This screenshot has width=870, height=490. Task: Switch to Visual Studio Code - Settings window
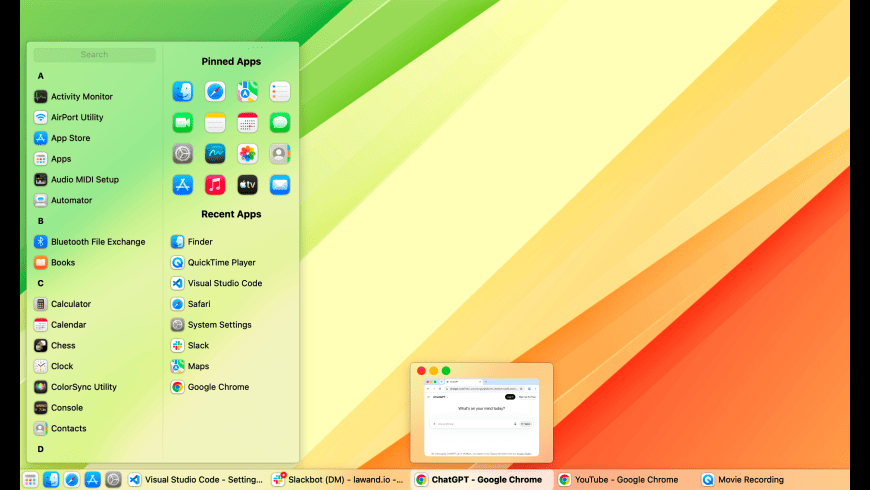pos(196,479)
